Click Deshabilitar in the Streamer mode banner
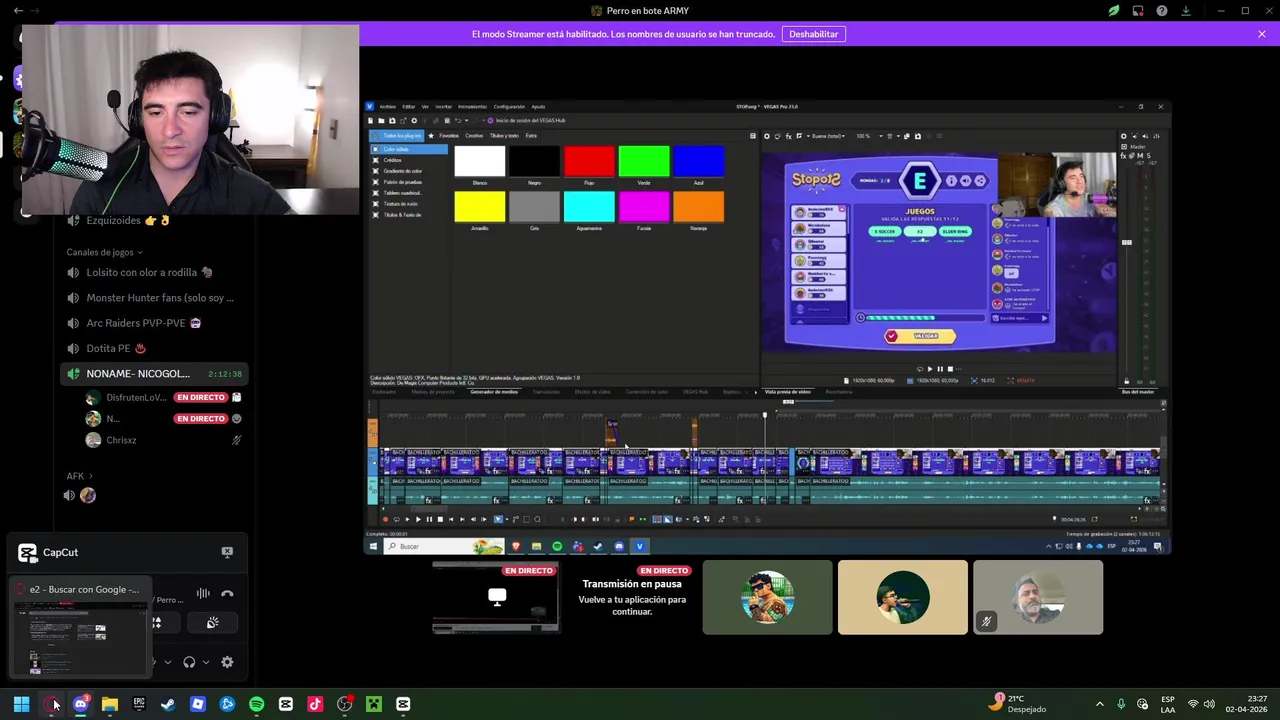 [813, 34]
